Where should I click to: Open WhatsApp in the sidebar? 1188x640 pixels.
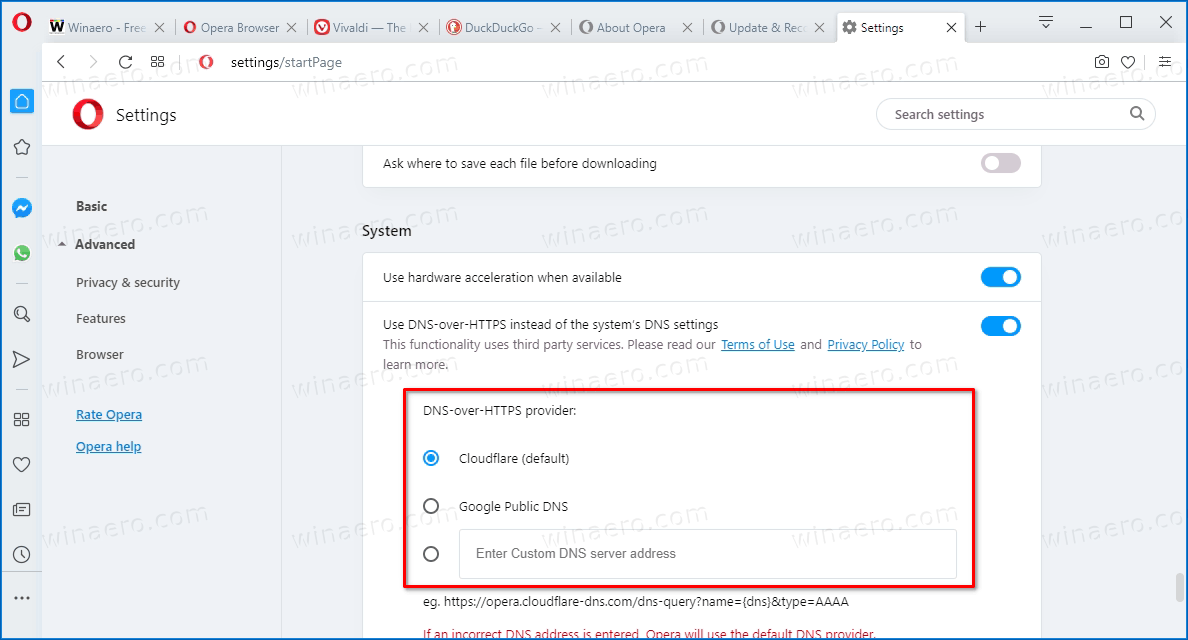click(x=22, y=254)
